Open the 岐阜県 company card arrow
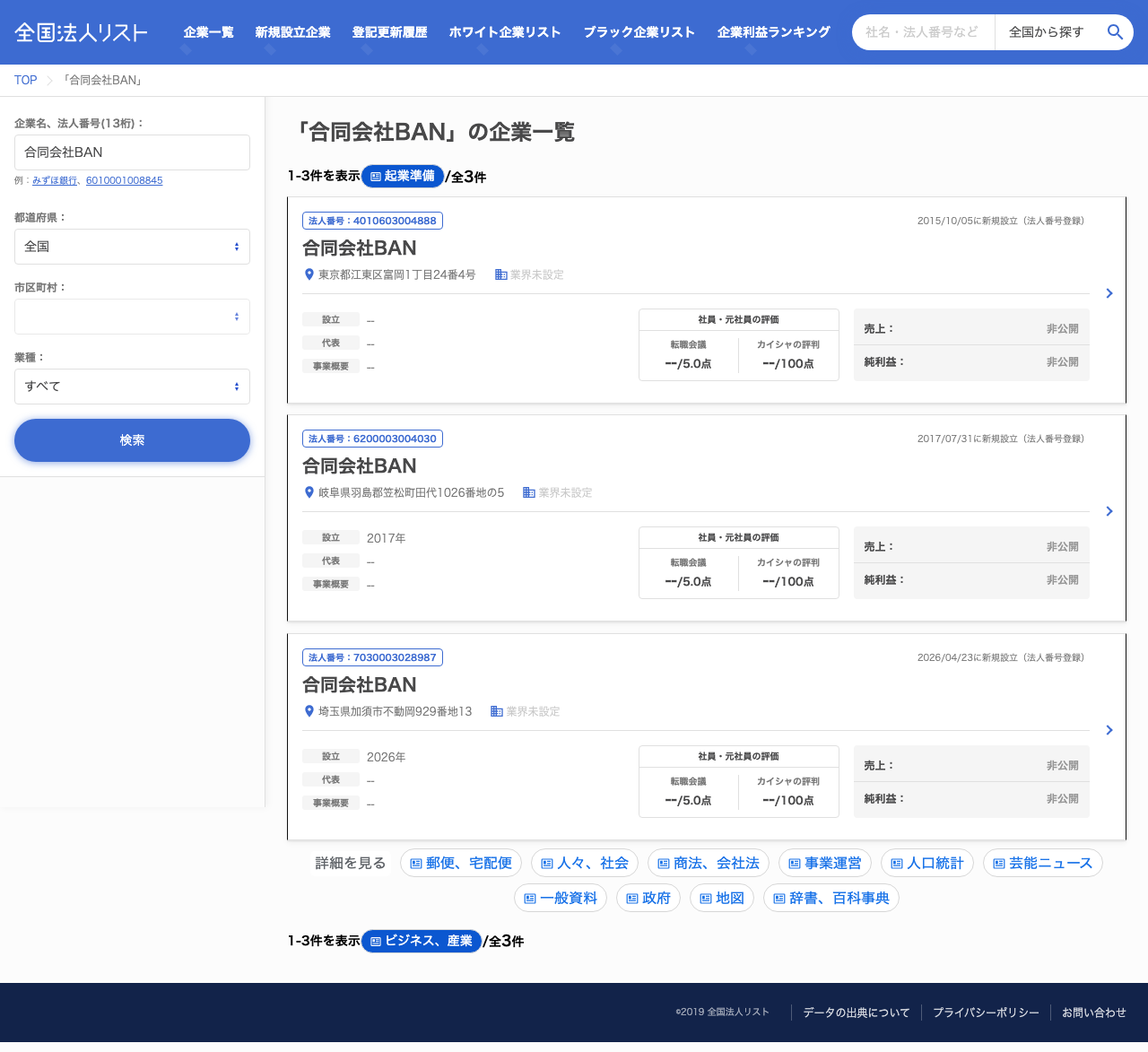 pos(1109,511)
